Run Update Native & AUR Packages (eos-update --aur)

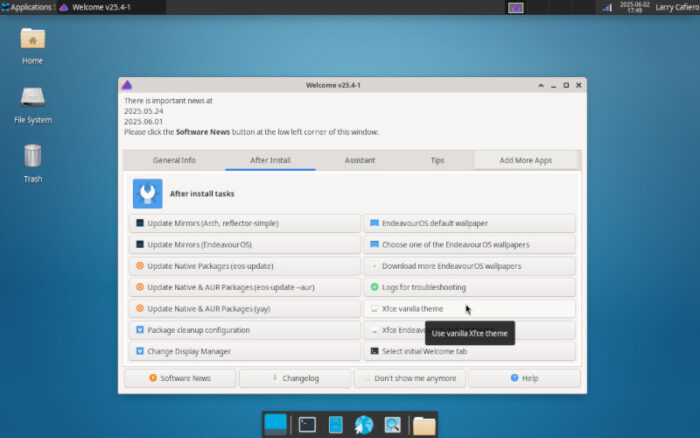pyautogui.click(x=245, y=288)
